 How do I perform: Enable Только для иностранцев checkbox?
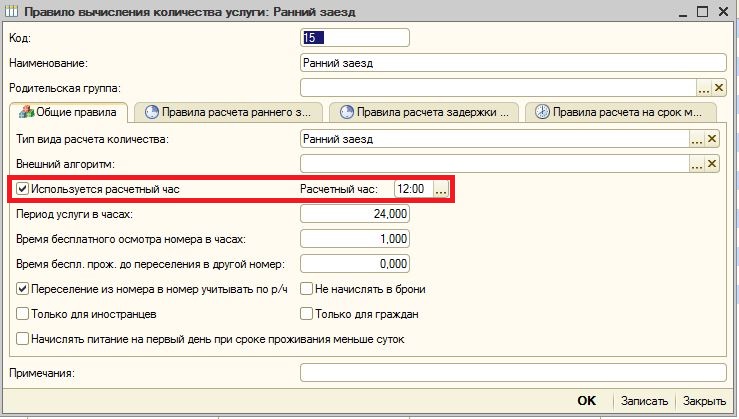tap(23, 314)
